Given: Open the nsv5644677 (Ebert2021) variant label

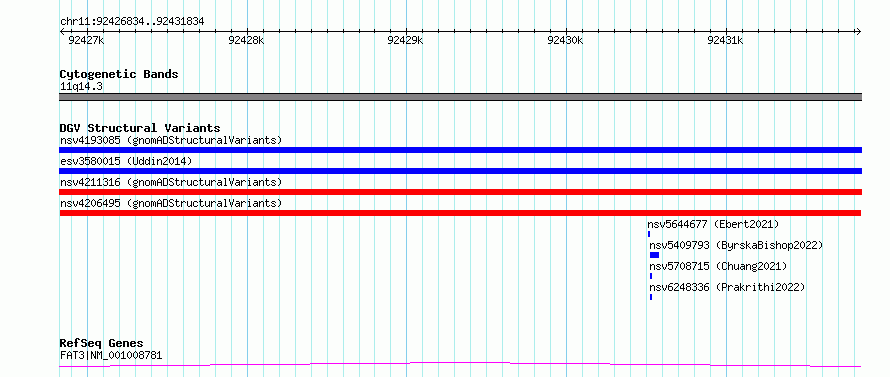Looking at the screenshot, I should (713, 224).
